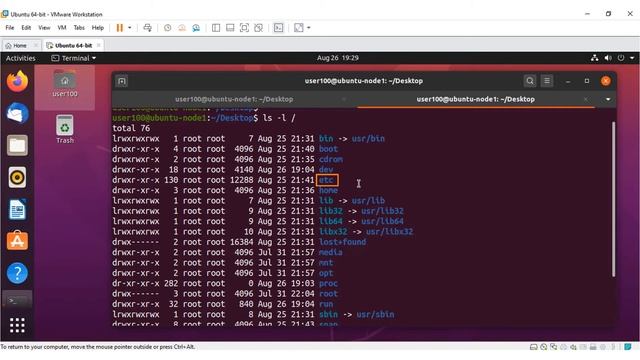
Task: Toggle the thumbnail bar icon
Action: point(230,28)
